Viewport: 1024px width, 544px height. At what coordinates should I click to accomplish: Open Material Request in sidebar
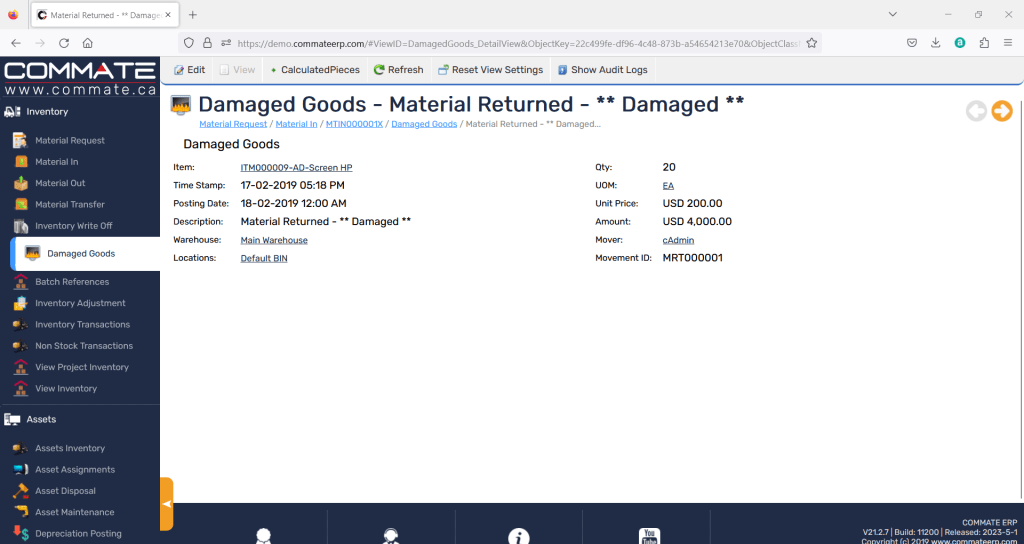point(69,141)
